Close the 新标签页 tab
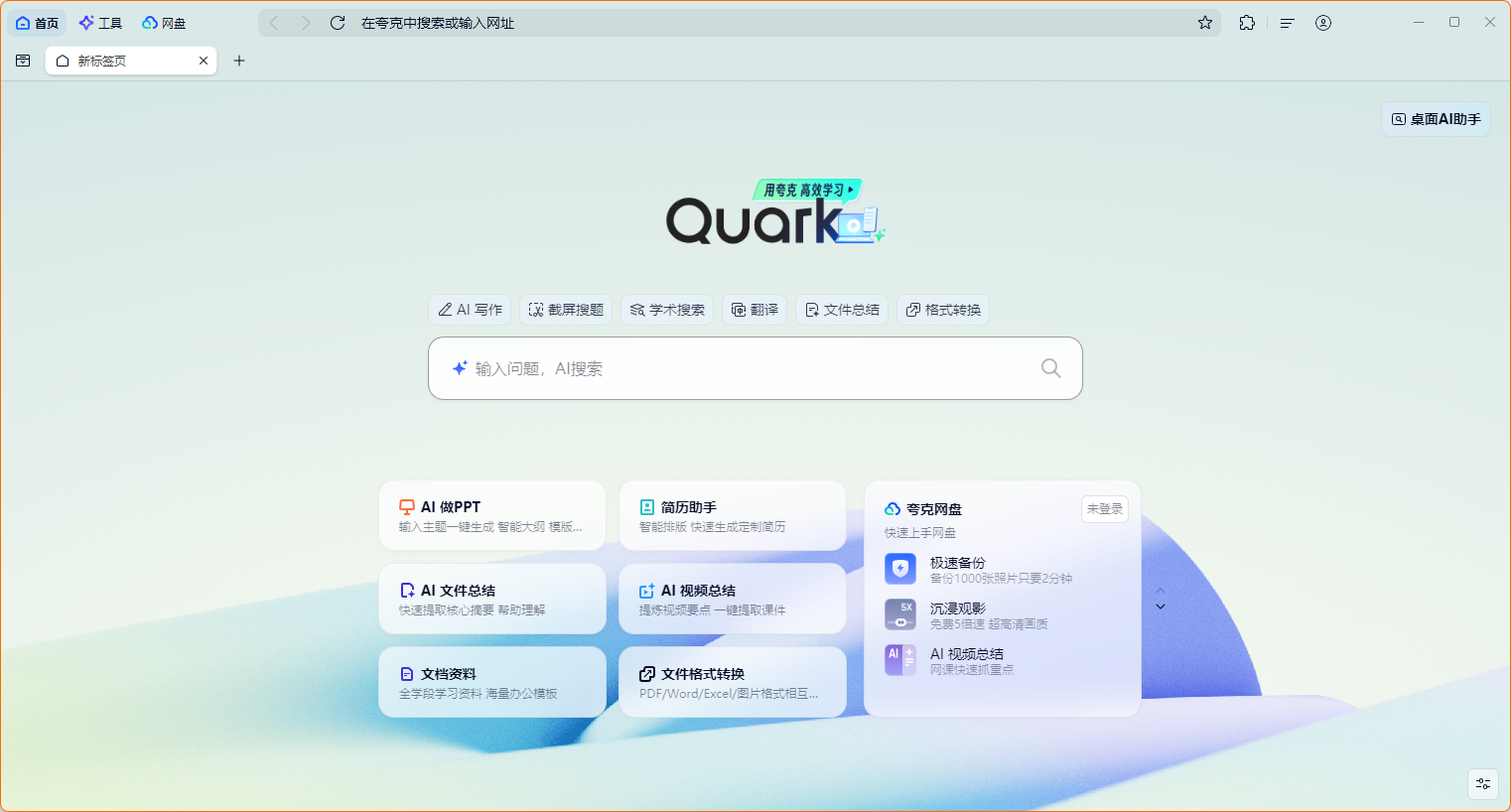Viewport: 1511px width, 812px height. coord(204,61)
